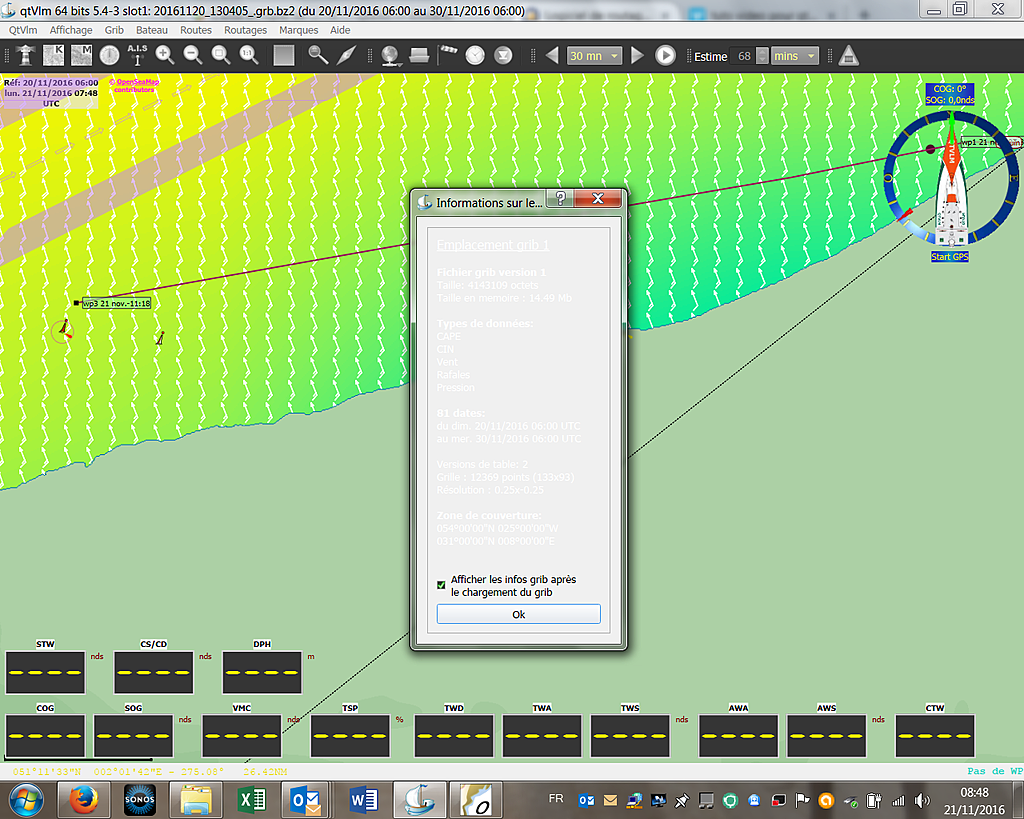
Task: Step grib time backward with the left arrow
Action: [x=552, y=56]
